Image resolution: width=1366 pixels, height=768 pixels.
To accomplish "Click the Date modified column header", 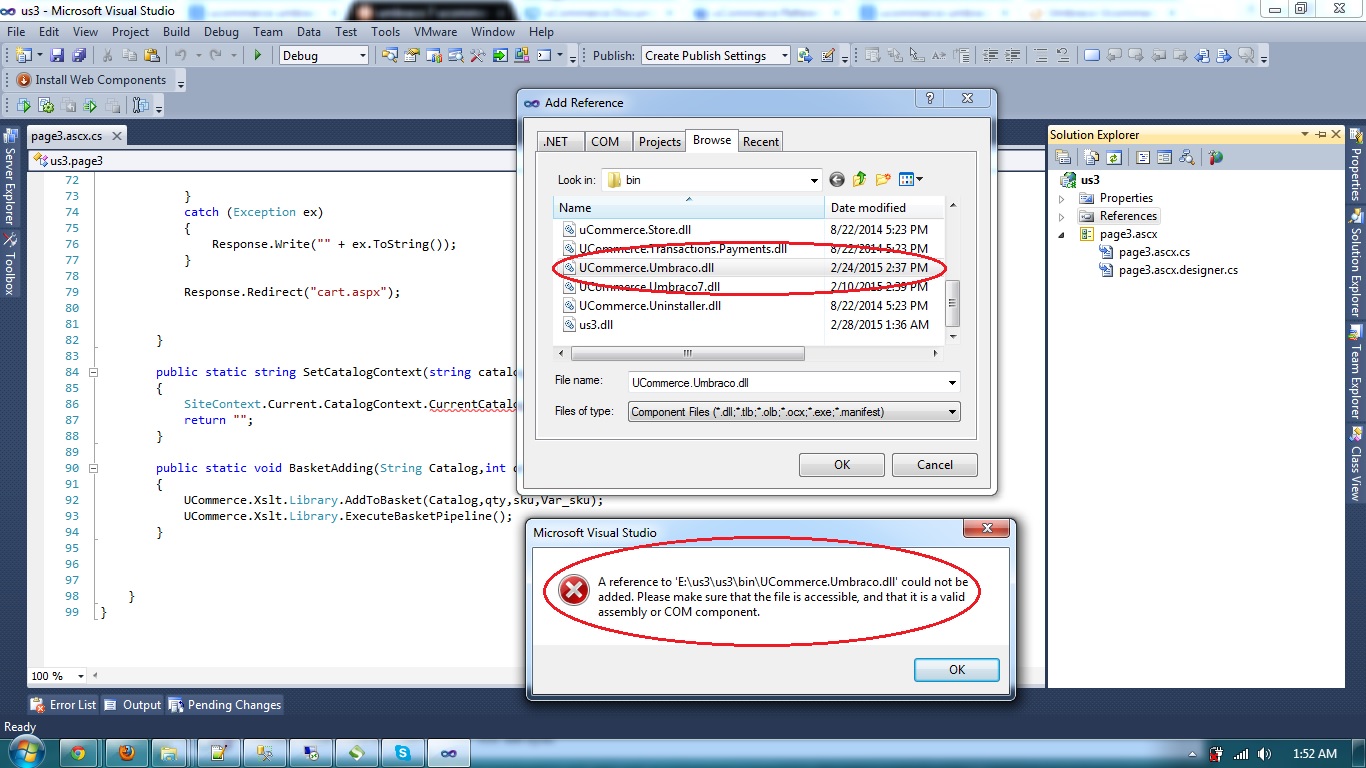I will [x=885, y=208].
